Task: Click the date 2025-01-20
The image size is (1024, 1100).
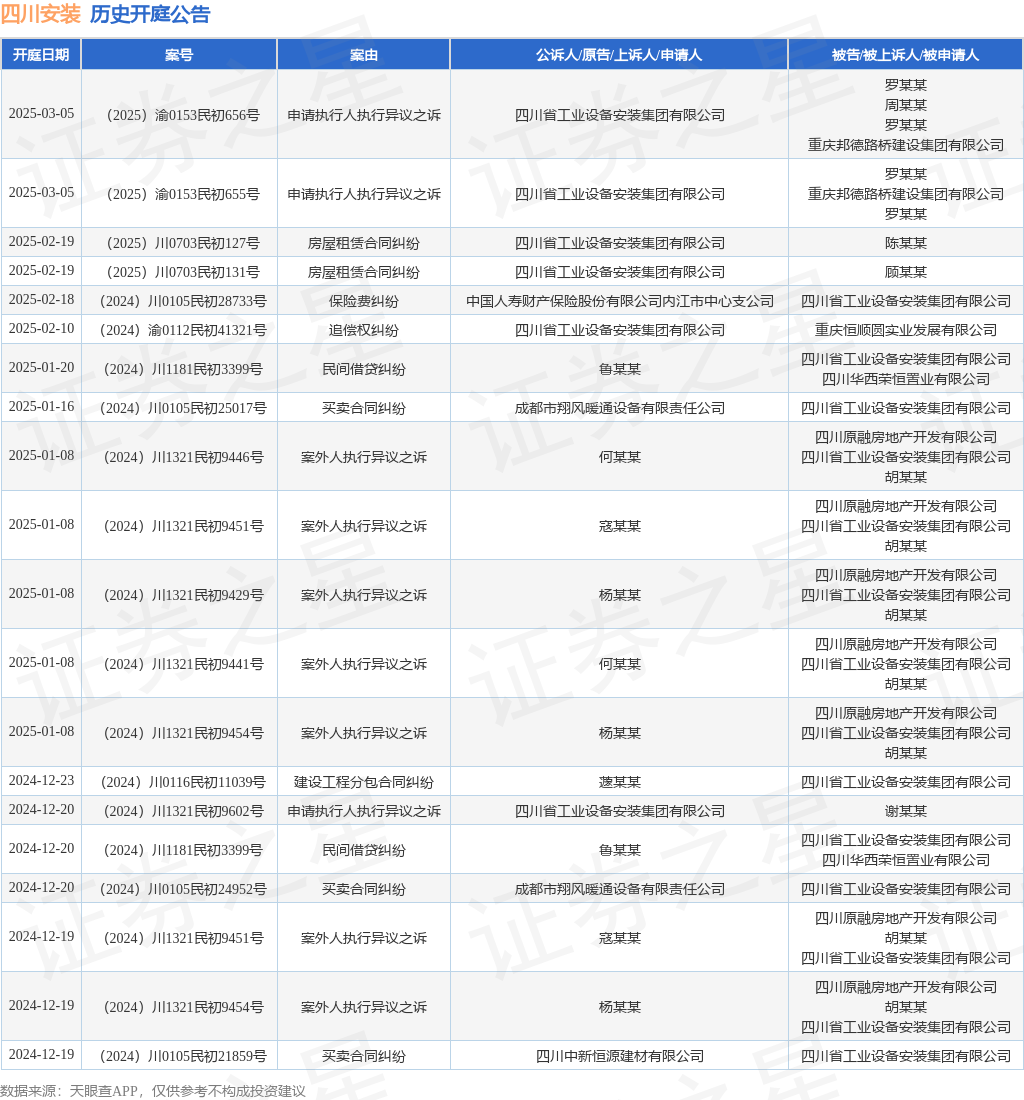Action: [41, 368]
